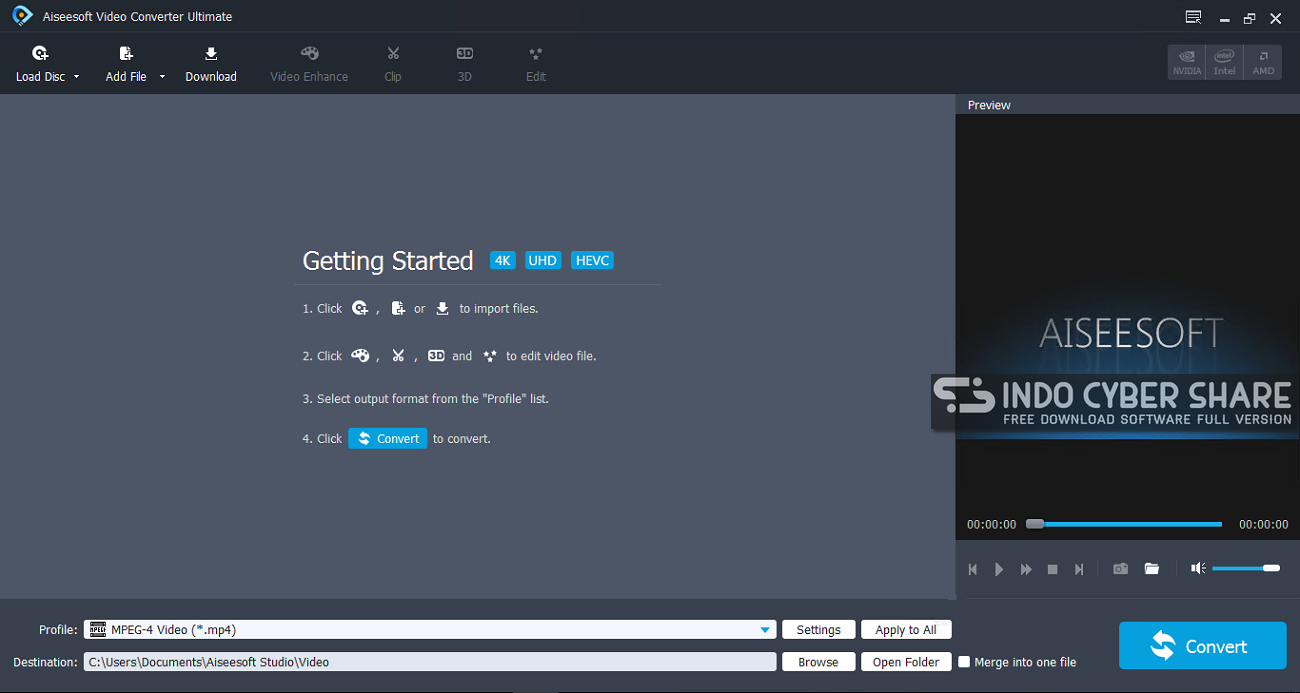
Task: Enable Merge into one file
Action: [964, 662]
